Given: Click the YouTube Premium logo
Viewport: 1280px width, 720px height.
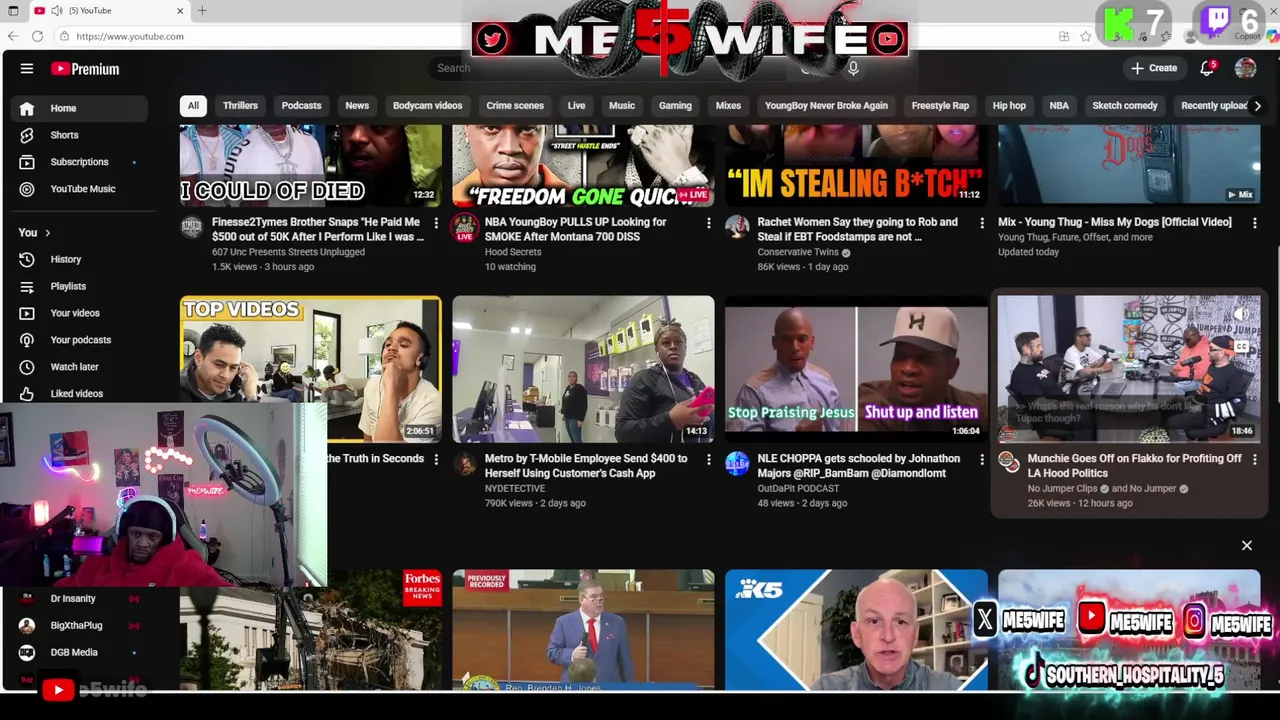Looking at the screenshot, I should [x=85, y=69].
